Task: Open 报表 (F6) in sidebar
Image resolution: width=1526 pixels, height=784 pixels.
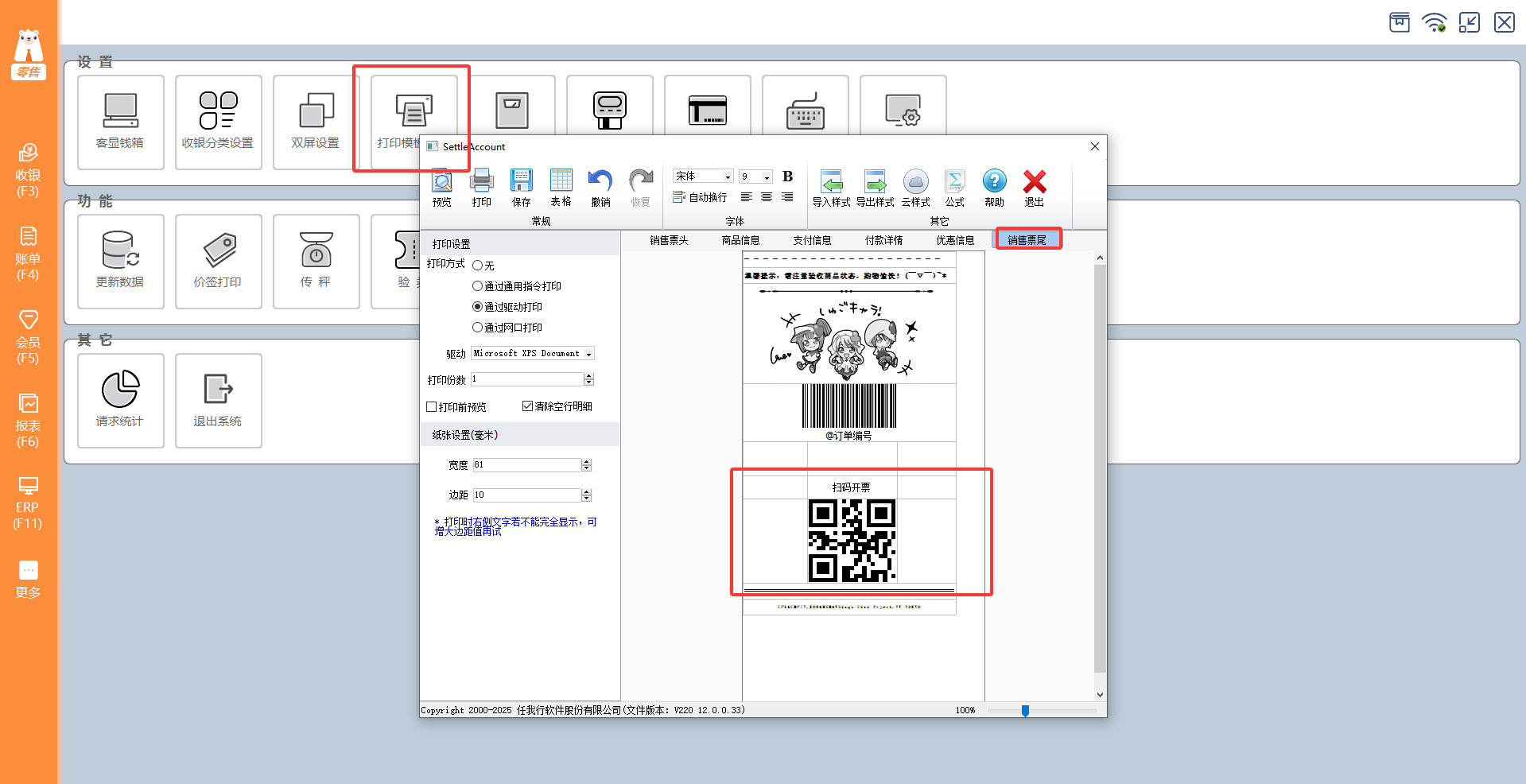Action: coord(28,421)
